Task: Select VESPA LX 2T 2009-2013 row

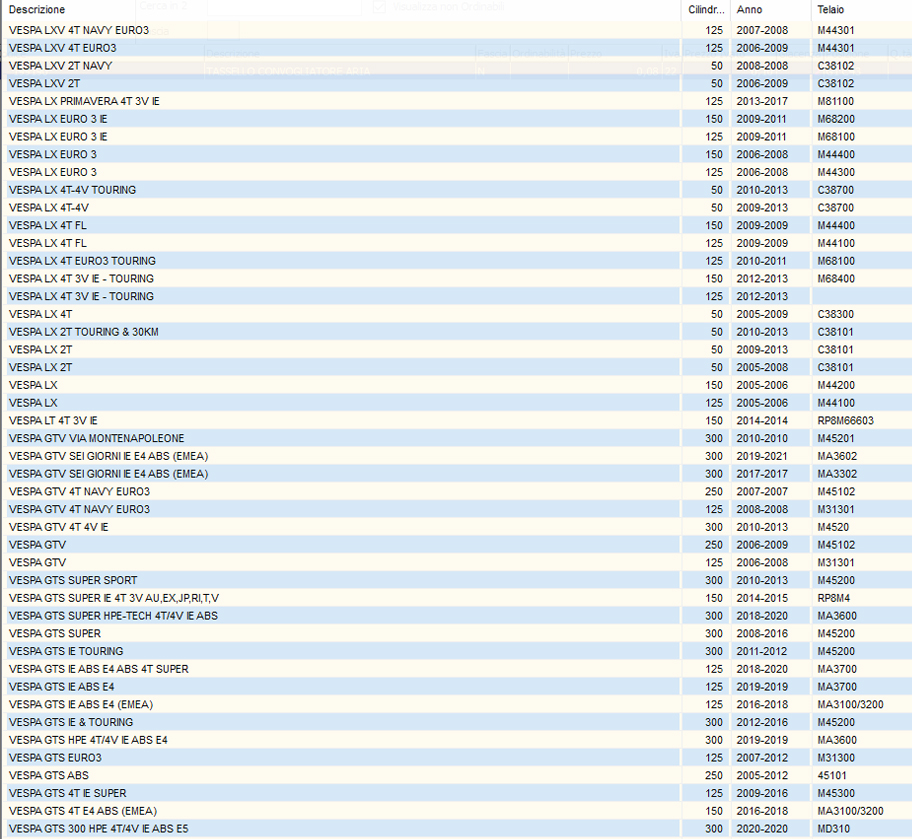Action: (456, 350)
